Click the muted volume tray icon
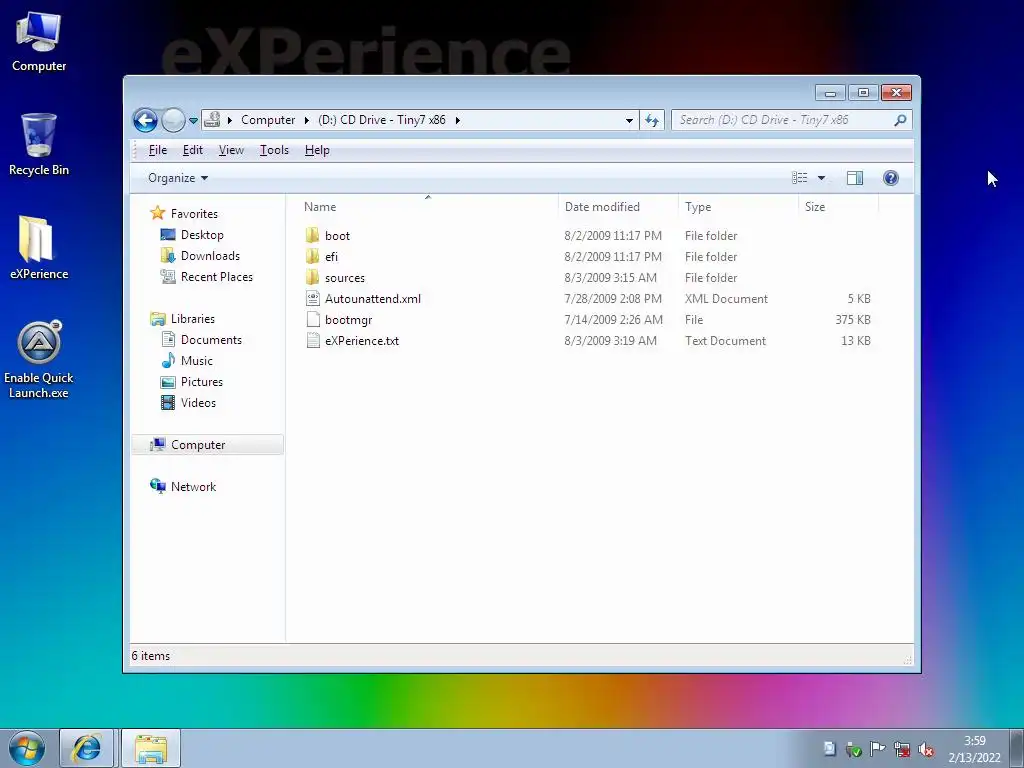The height and width of the screenshot is (768, 1024). (x=925, y=749)
